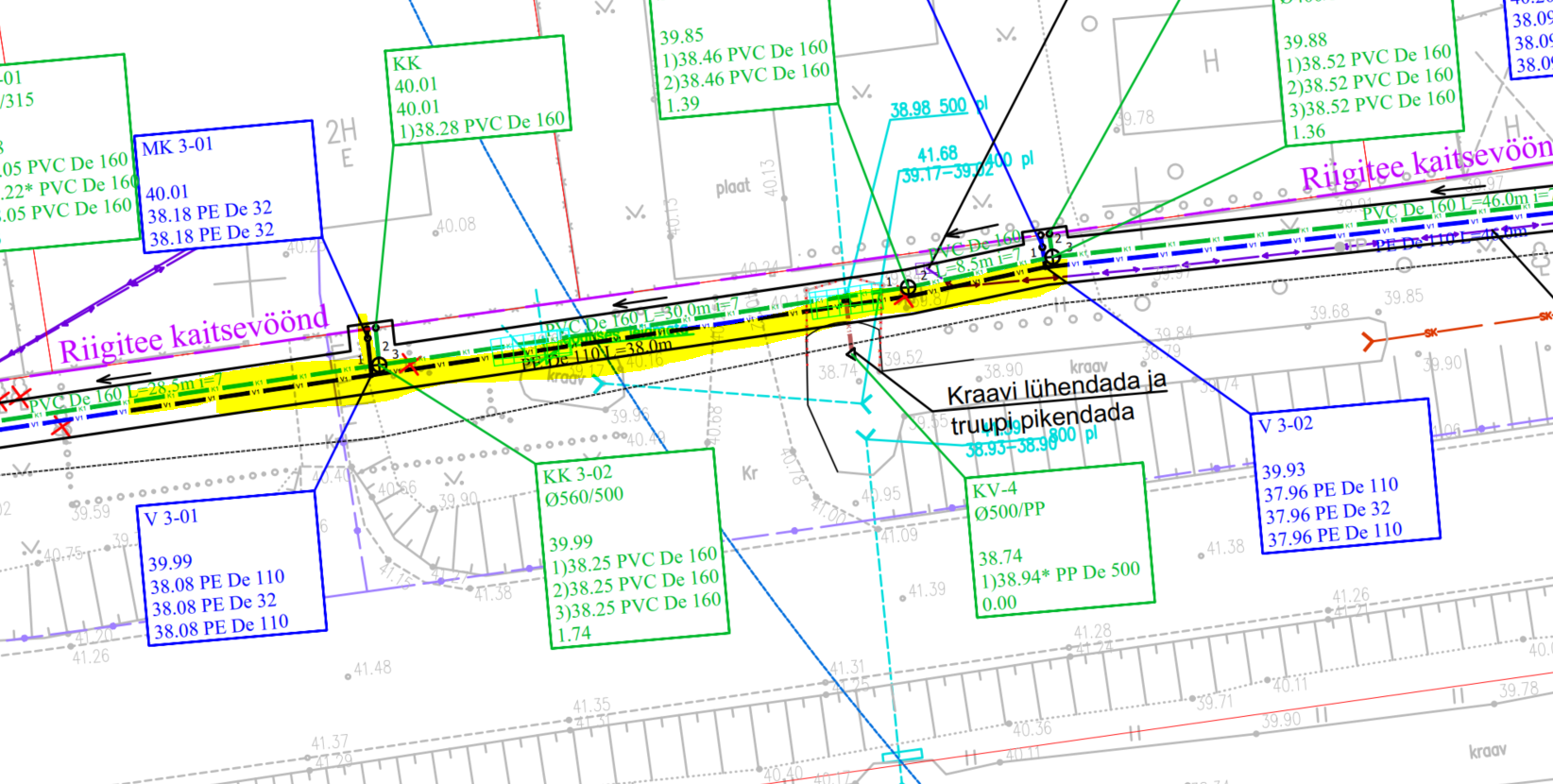Click the line '1)38.46 PVC De 160'

pos(744,54)
